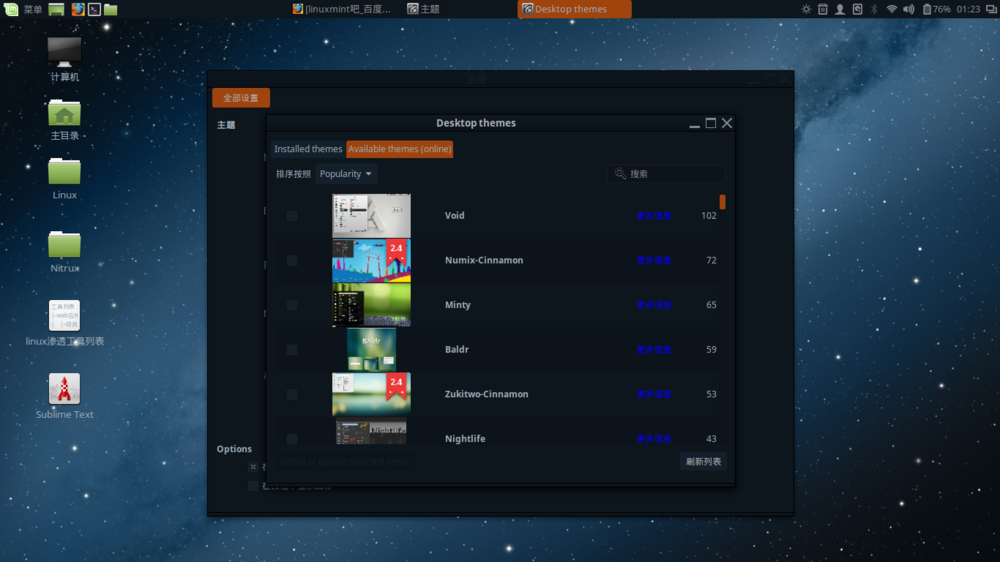
Task: Open the Popularity sort dropdown
Action: point(346,174)
